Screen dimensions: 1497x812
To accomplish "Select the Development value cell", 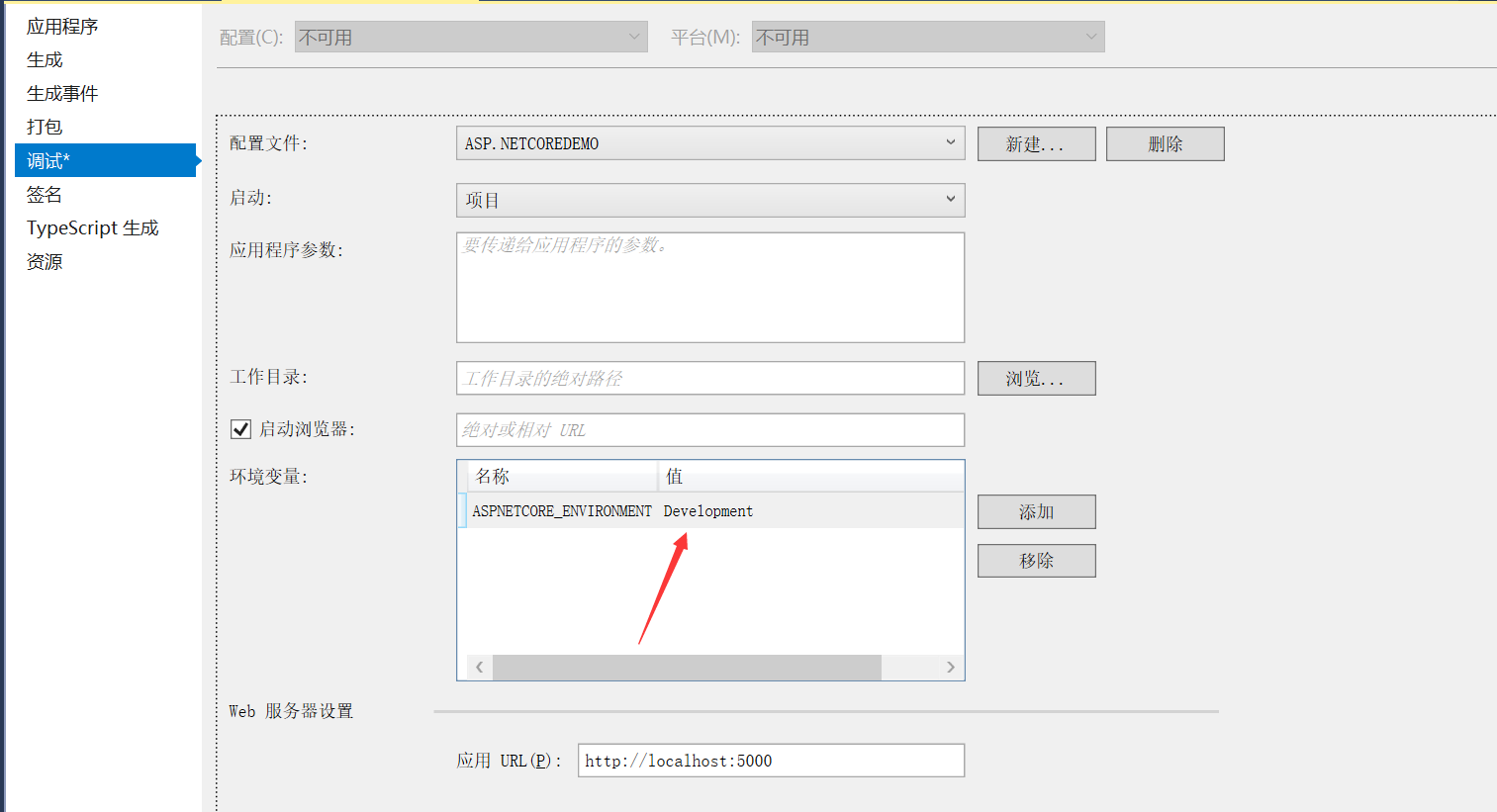I will [708, 511].
